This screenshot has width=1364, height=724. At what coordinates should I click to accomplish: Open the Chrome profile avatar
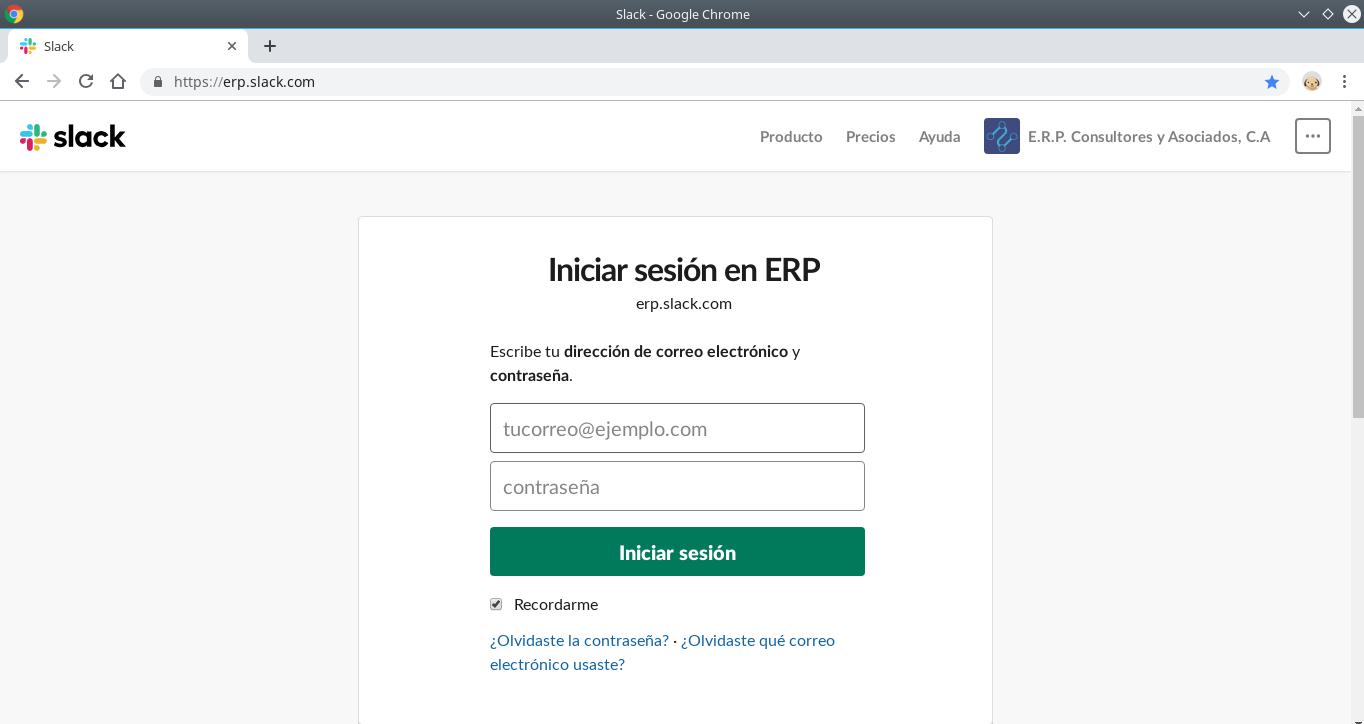tap(1311, 82)
